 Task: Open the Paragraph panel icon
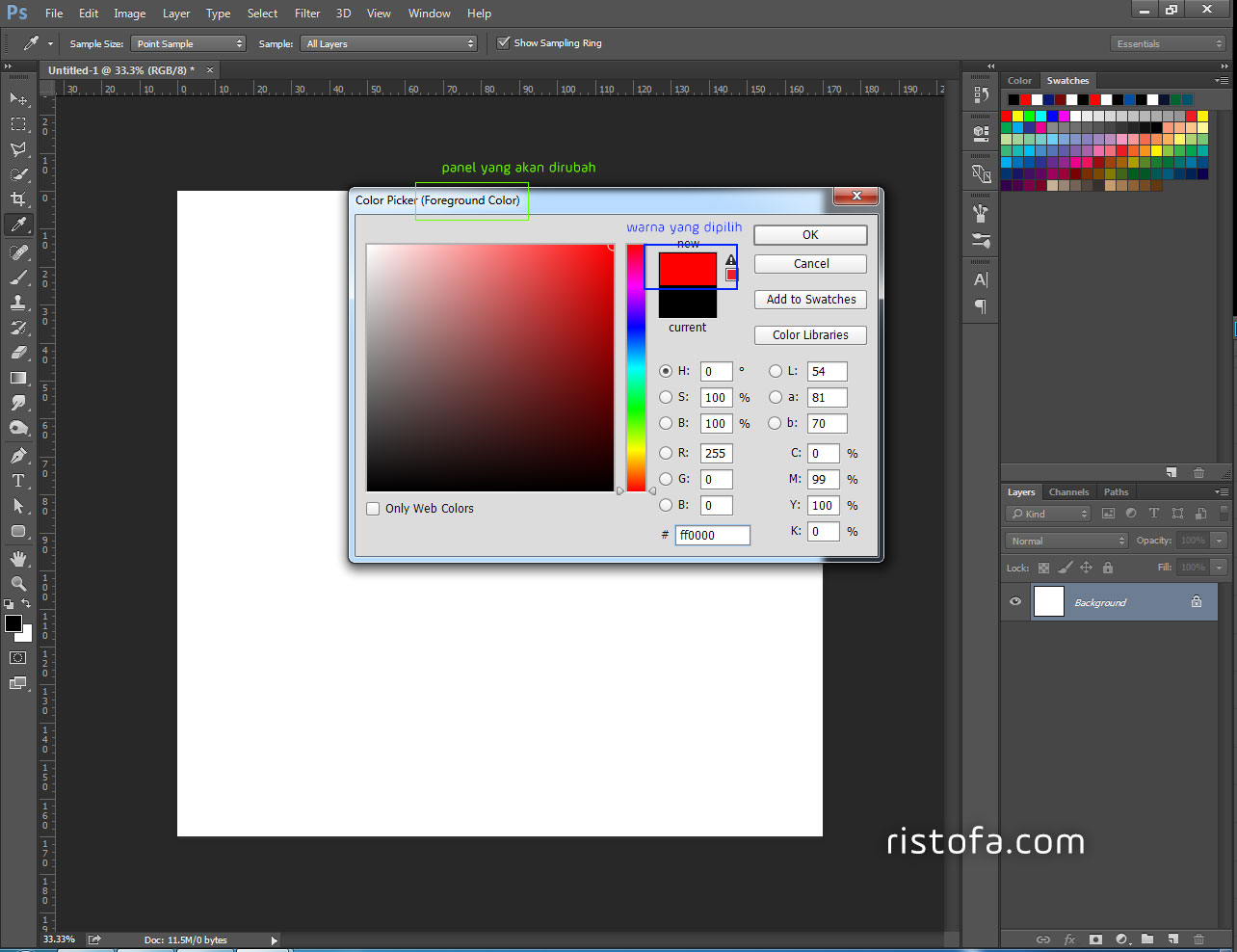981,306
